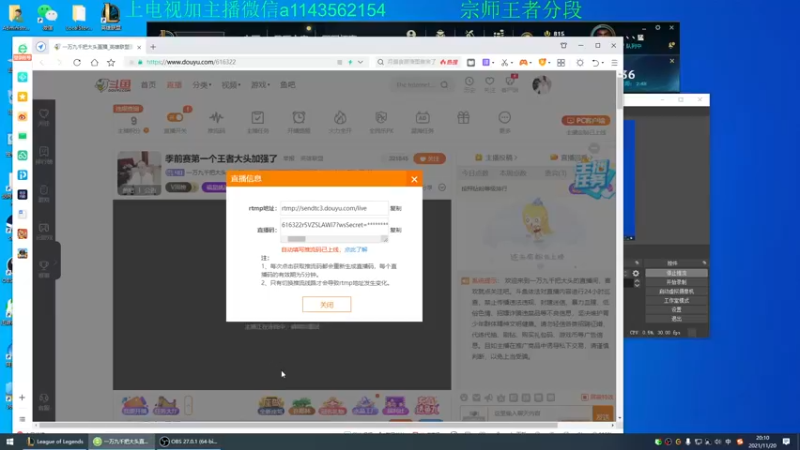Open the 主播任务 checklist icon

pos(258,118)
